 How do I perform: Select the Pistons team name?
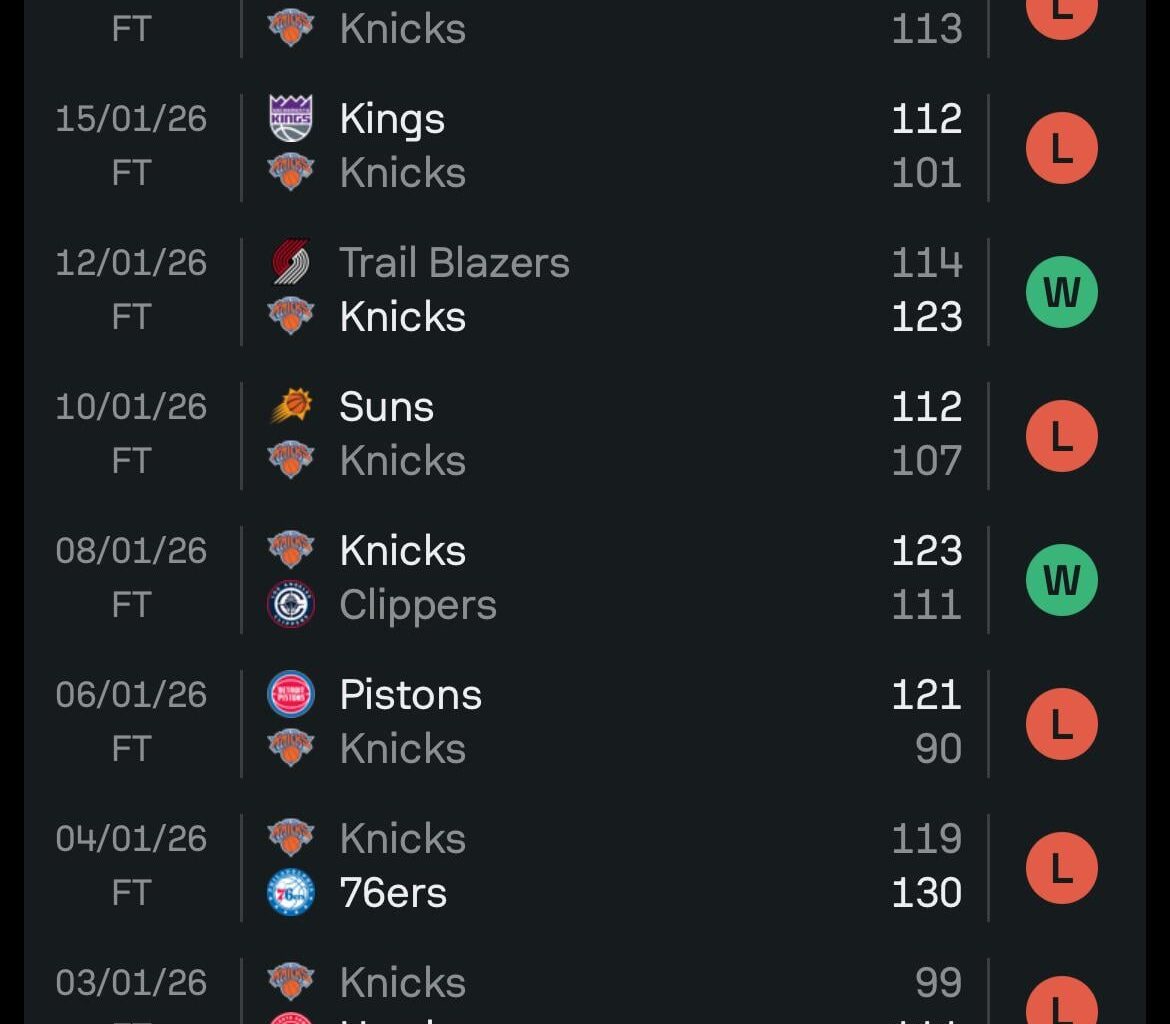click(410, 695)
